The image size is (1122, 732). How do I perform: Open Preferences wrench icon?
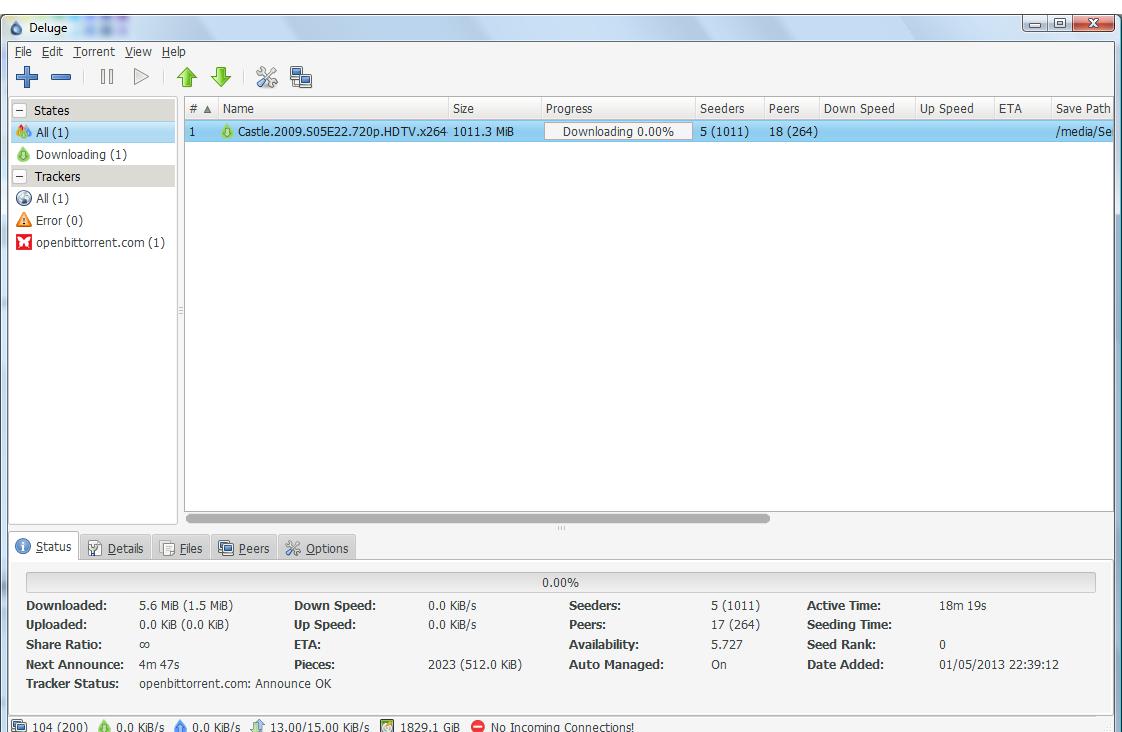point(266,77)
